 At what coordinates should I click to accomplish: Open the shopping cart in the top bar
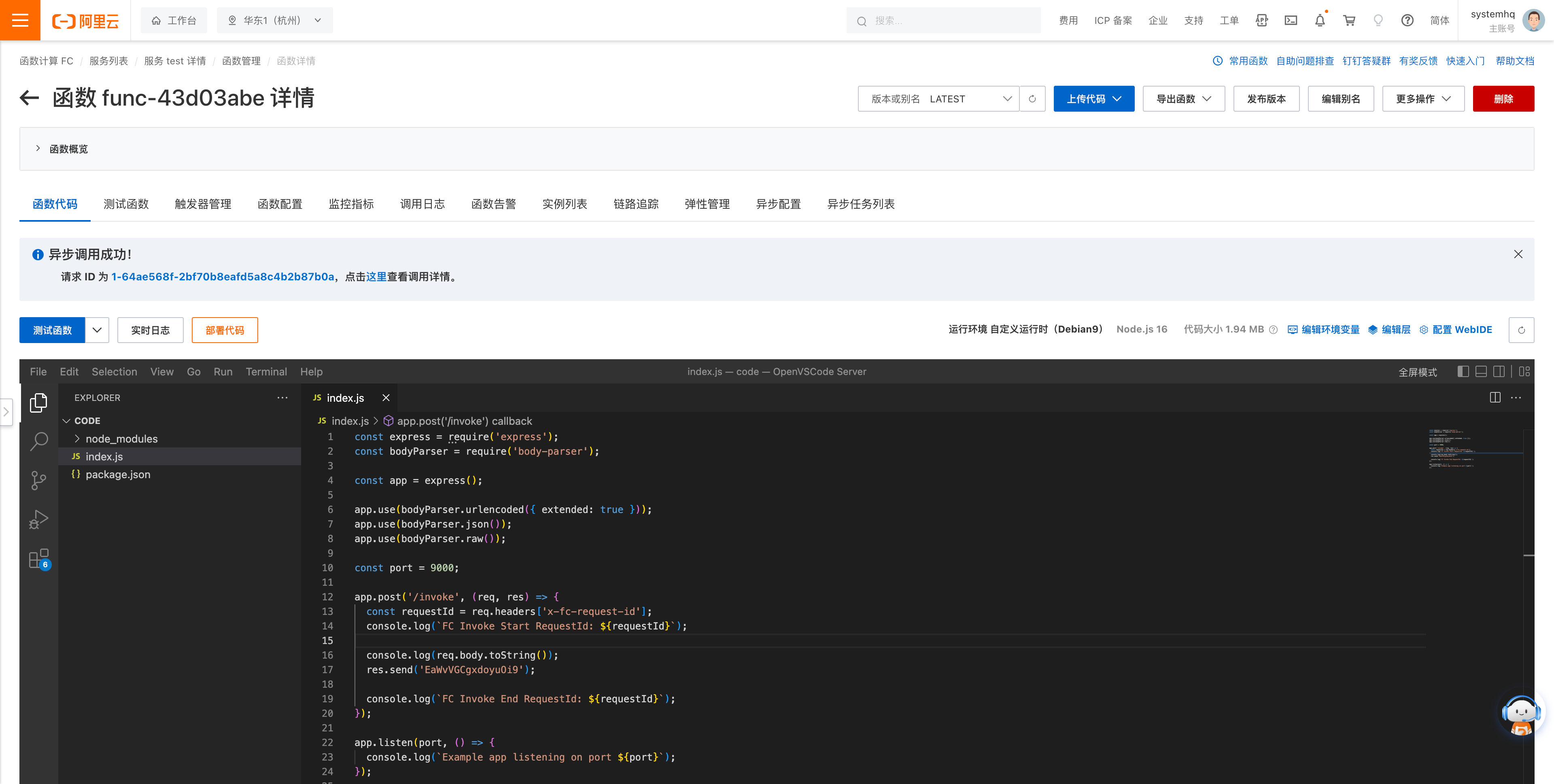click(1349, 20)
